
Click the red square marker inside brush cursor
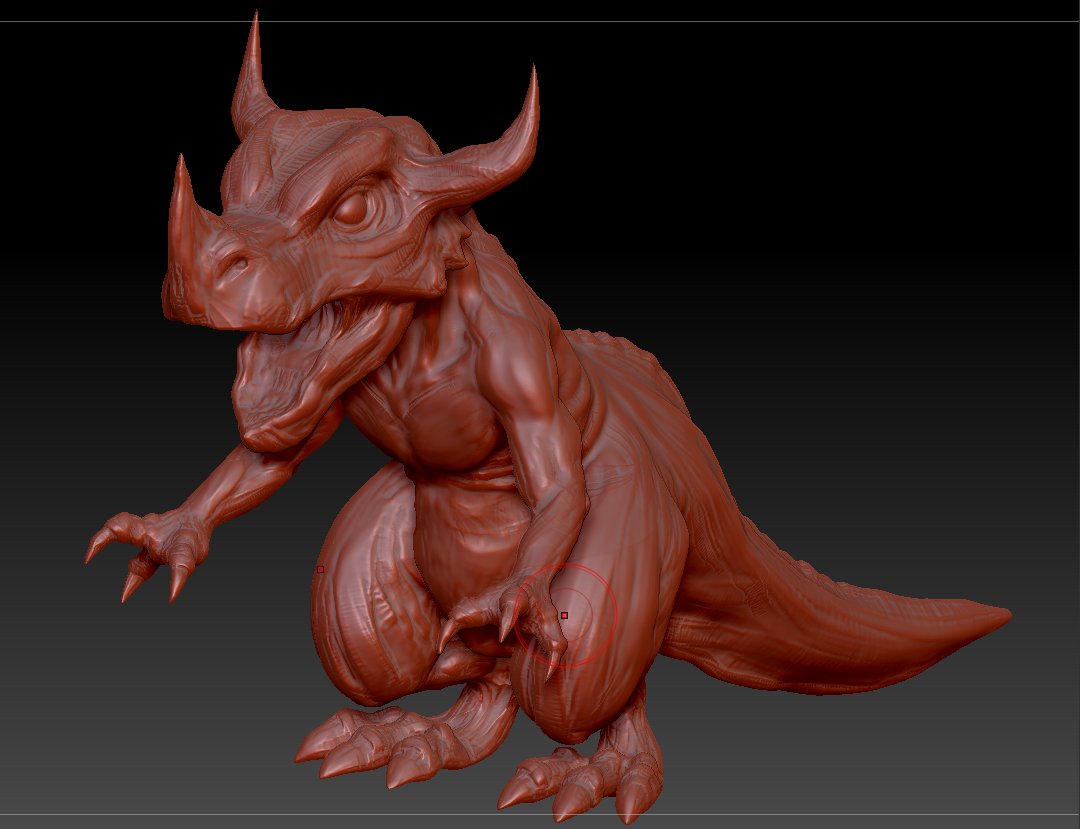pos(565,615)
